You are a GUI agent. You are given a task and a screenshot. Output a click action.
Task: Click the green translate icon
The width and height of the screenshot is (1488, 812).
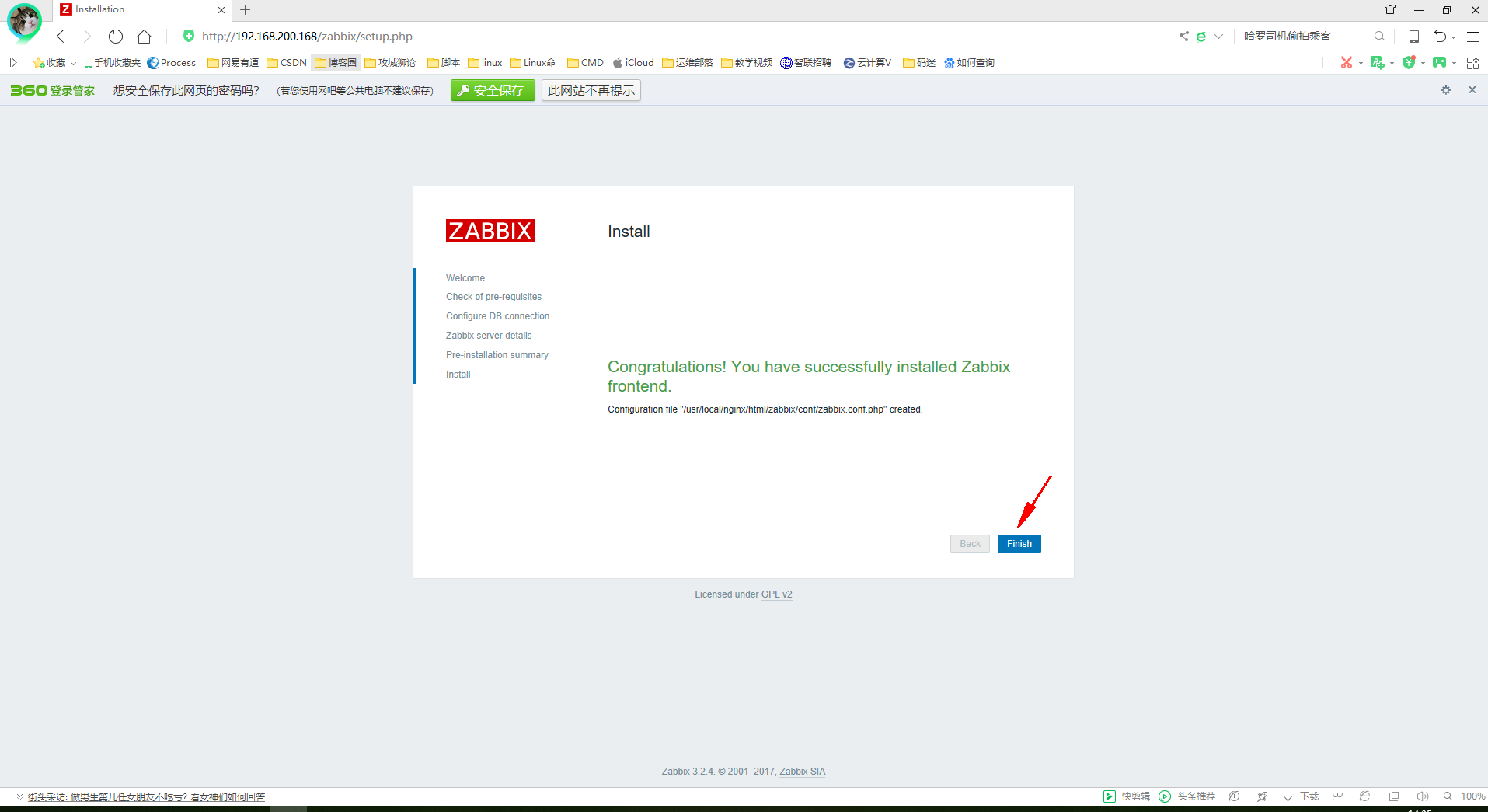tap(1378, 63)
